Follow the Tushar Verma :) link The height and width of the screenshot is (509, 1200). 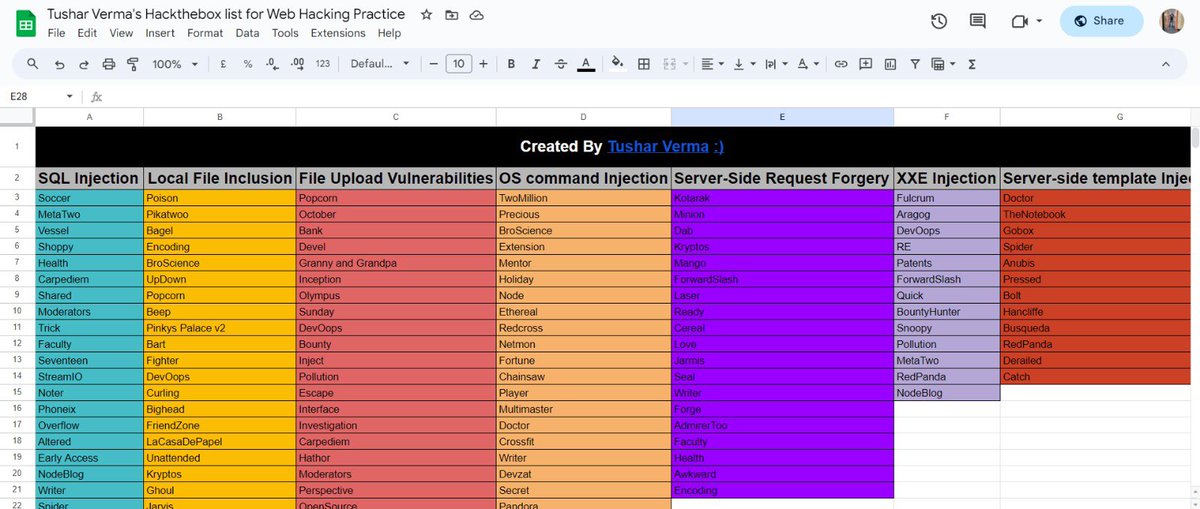coord(665,146)
